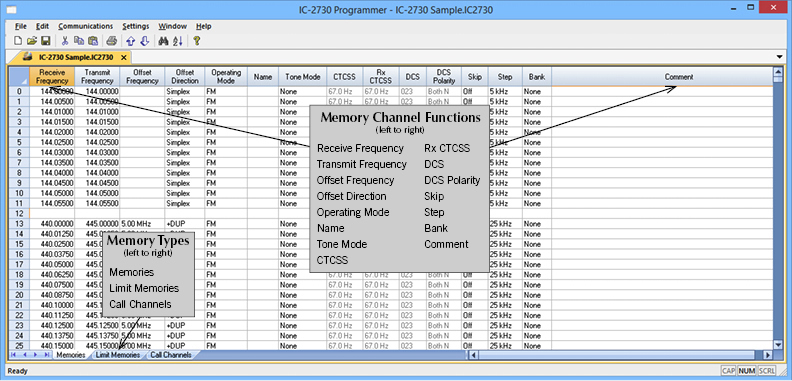Go to next sheet tab navigation arrow
Screen dimensions: 792x381
36,355
